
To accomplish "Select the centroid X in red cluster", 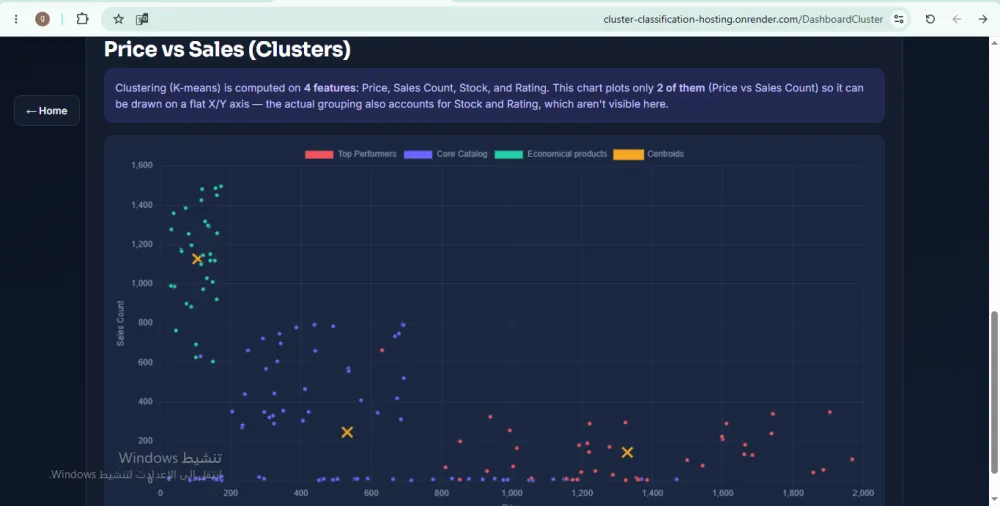I will 627,452.
